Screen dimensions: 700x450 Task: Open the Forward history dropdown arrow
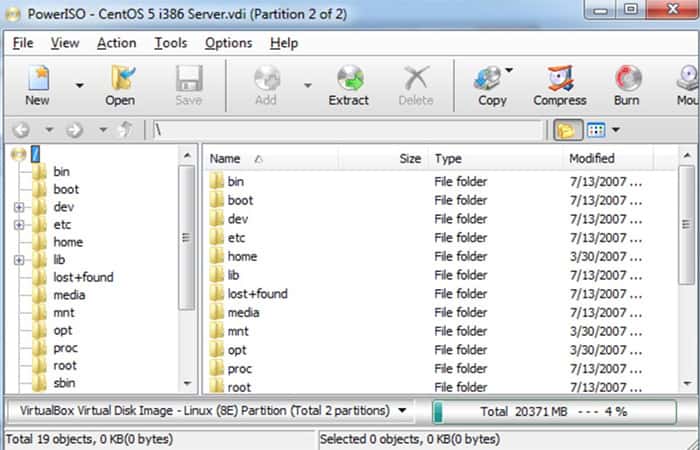click(x=103, y=130)
